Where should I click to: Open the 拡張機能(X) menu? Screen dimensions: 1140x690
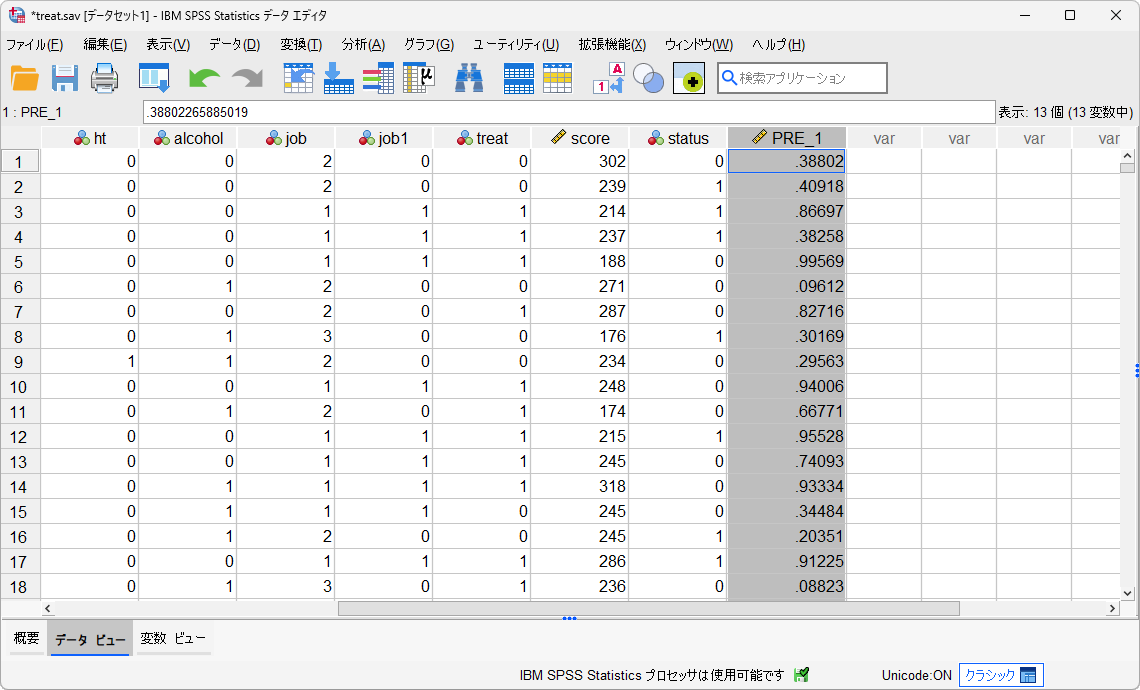[x=612, y=45]
